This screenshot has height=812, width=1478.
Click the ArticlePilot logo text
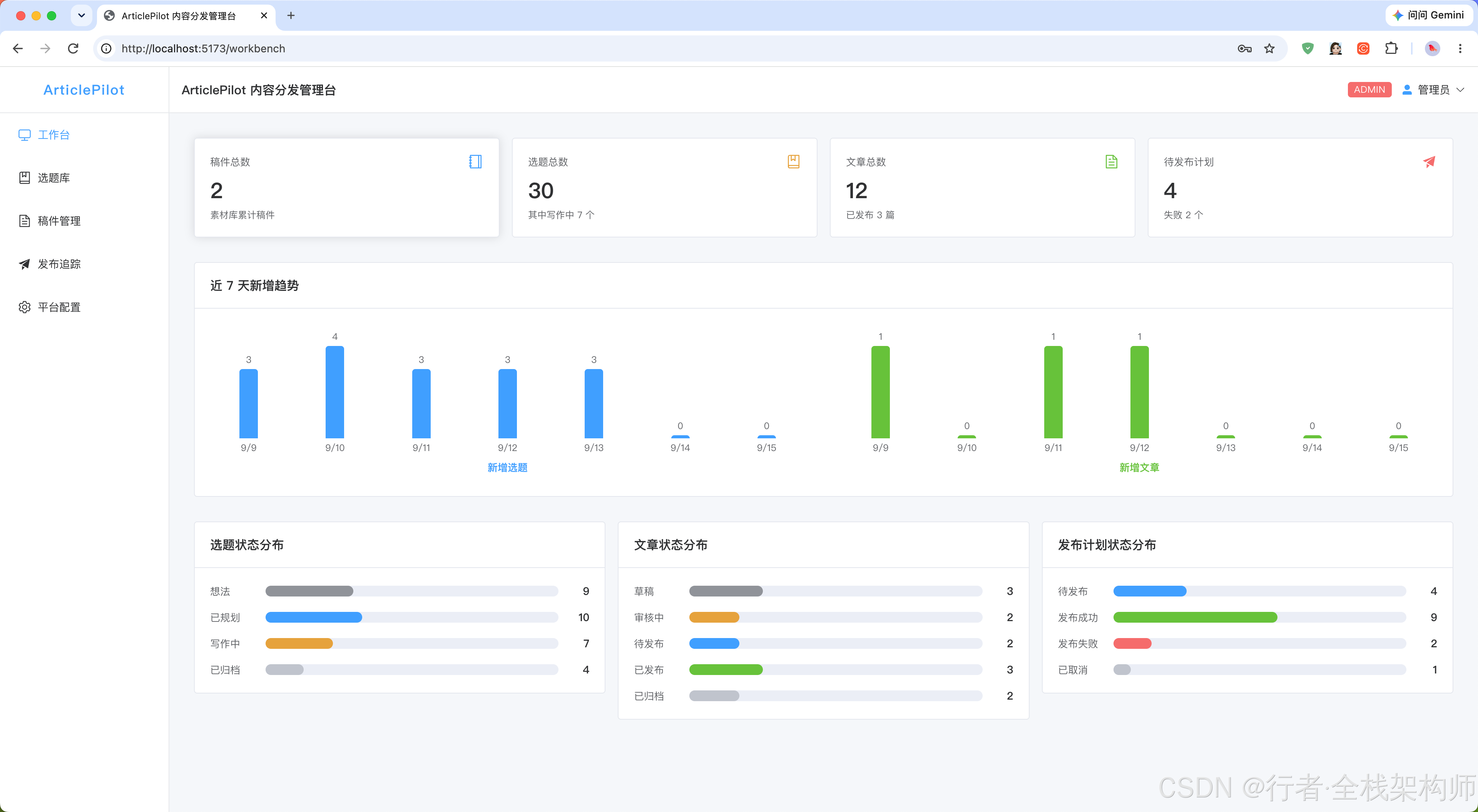(84, 90)
